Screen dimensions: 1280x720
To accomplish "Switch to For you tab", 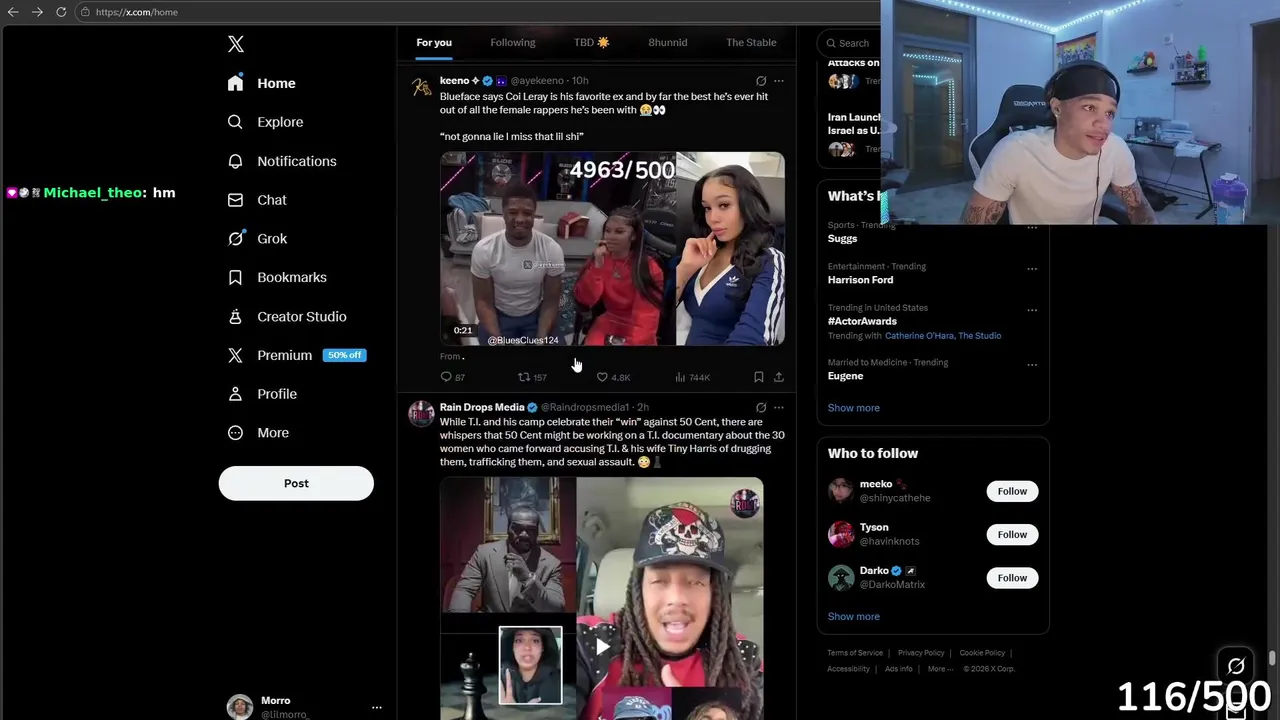I will point(434,43).
